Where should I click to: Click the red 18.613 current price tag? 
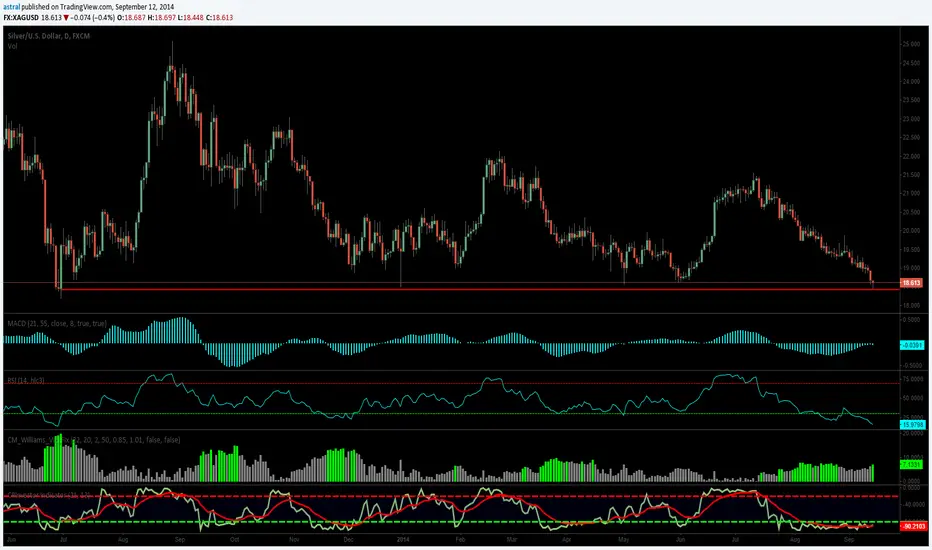point(911,283)
